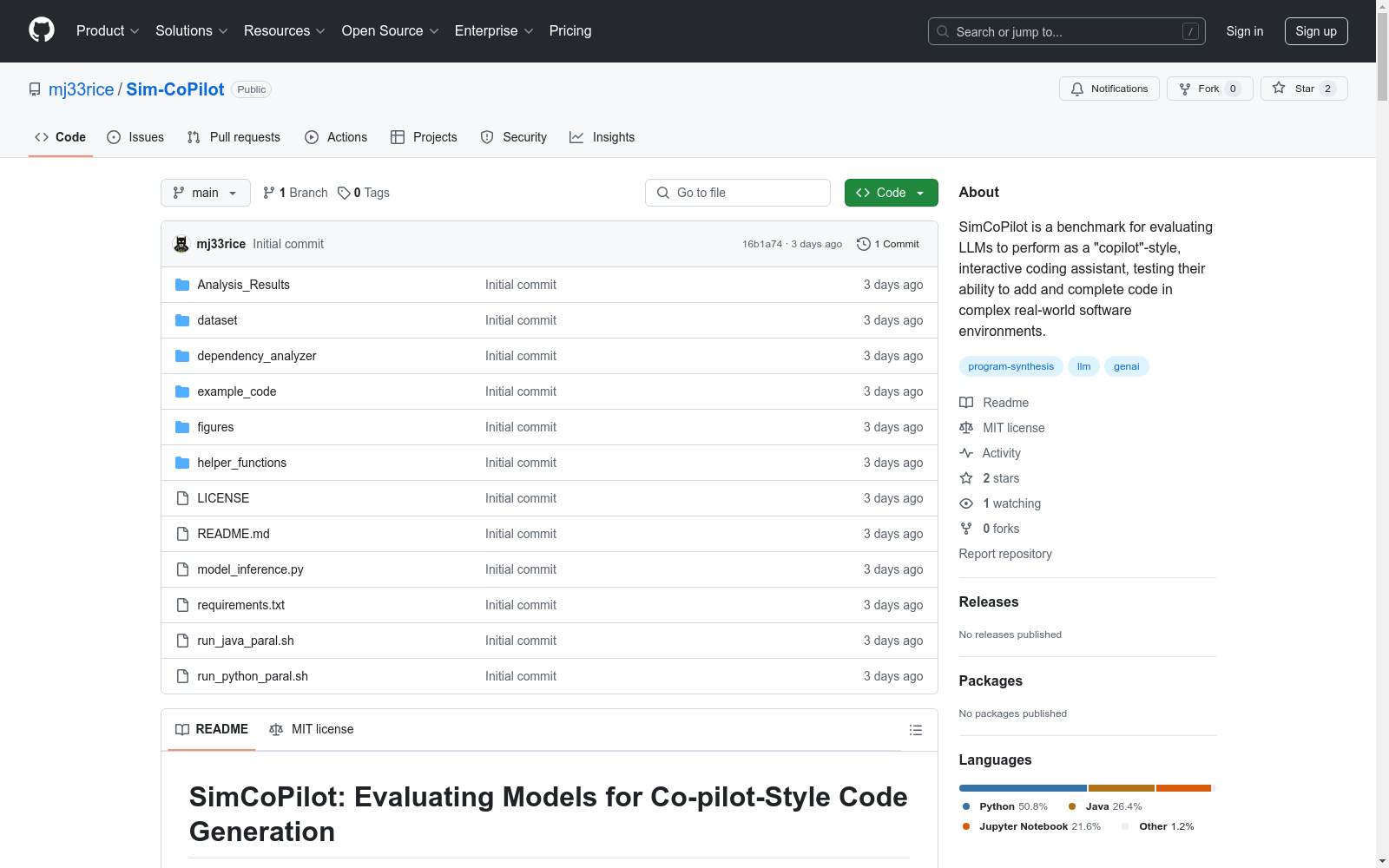Click the GitHub logo icon
The image size is (1389, 868).
pos(42,30)
